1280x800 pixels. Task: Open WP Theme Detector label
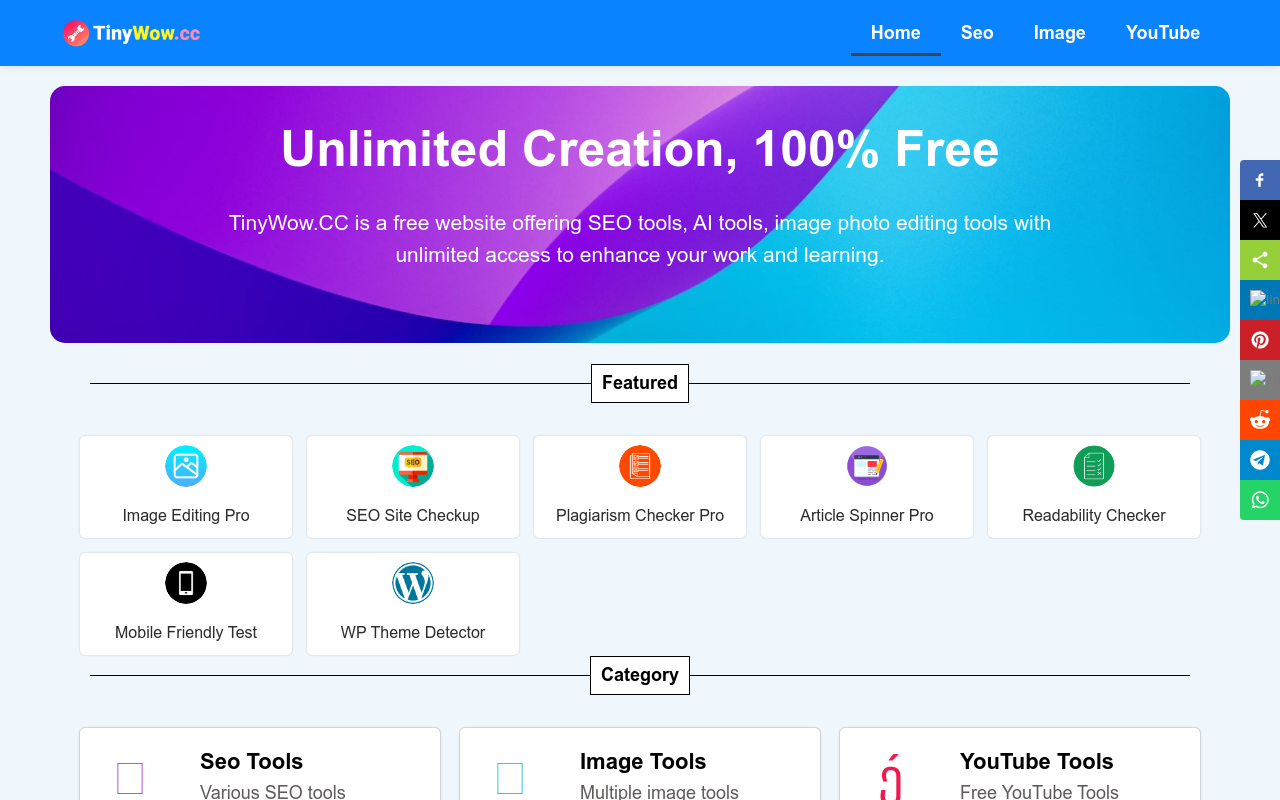[x=413, y=633]
